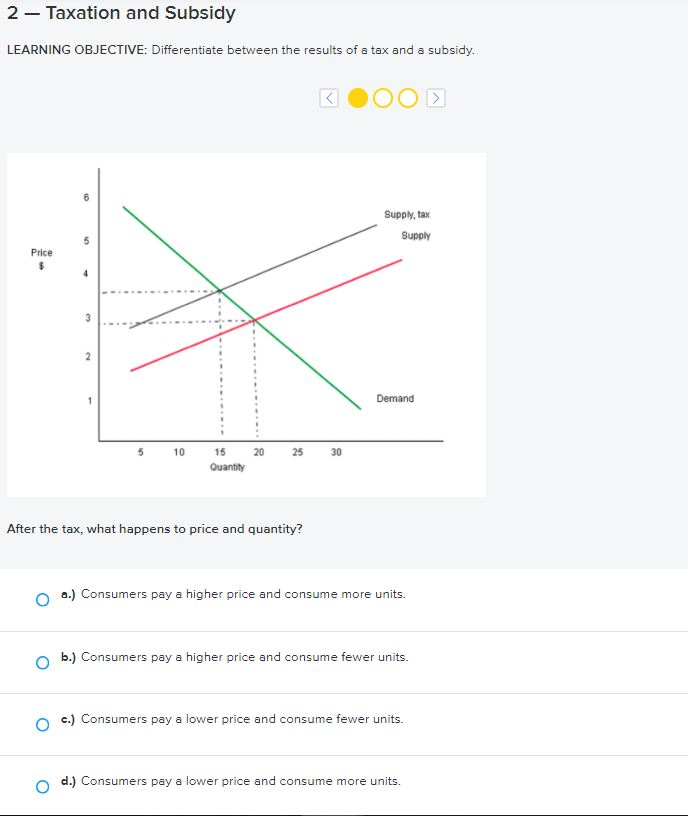The image size is (688, 816).
Task: Click the 'Supply, tax' curve label
Action: tap(407, 214)
